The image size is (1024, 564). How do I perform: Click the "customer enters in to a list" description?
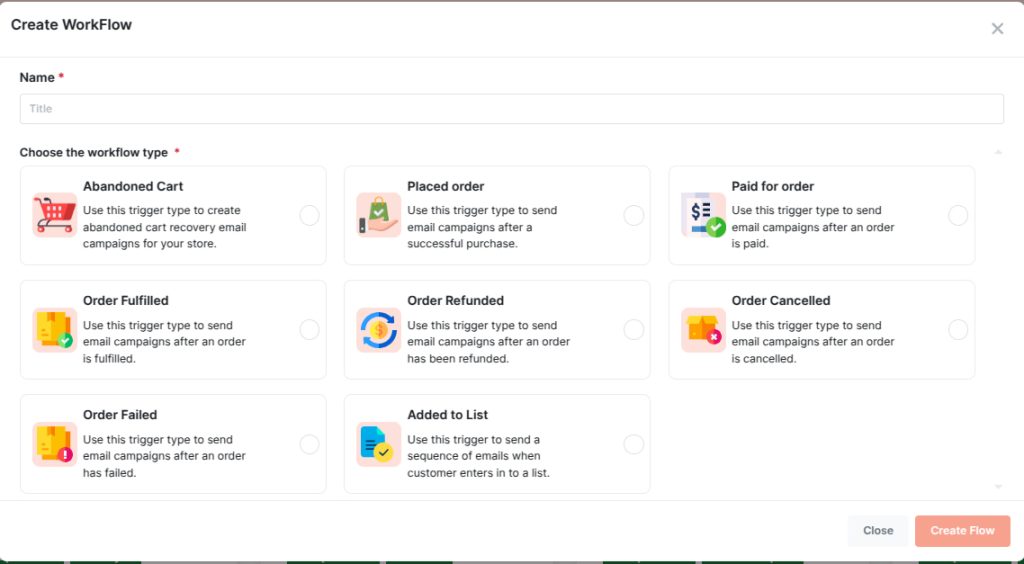(x=478, y=456)
